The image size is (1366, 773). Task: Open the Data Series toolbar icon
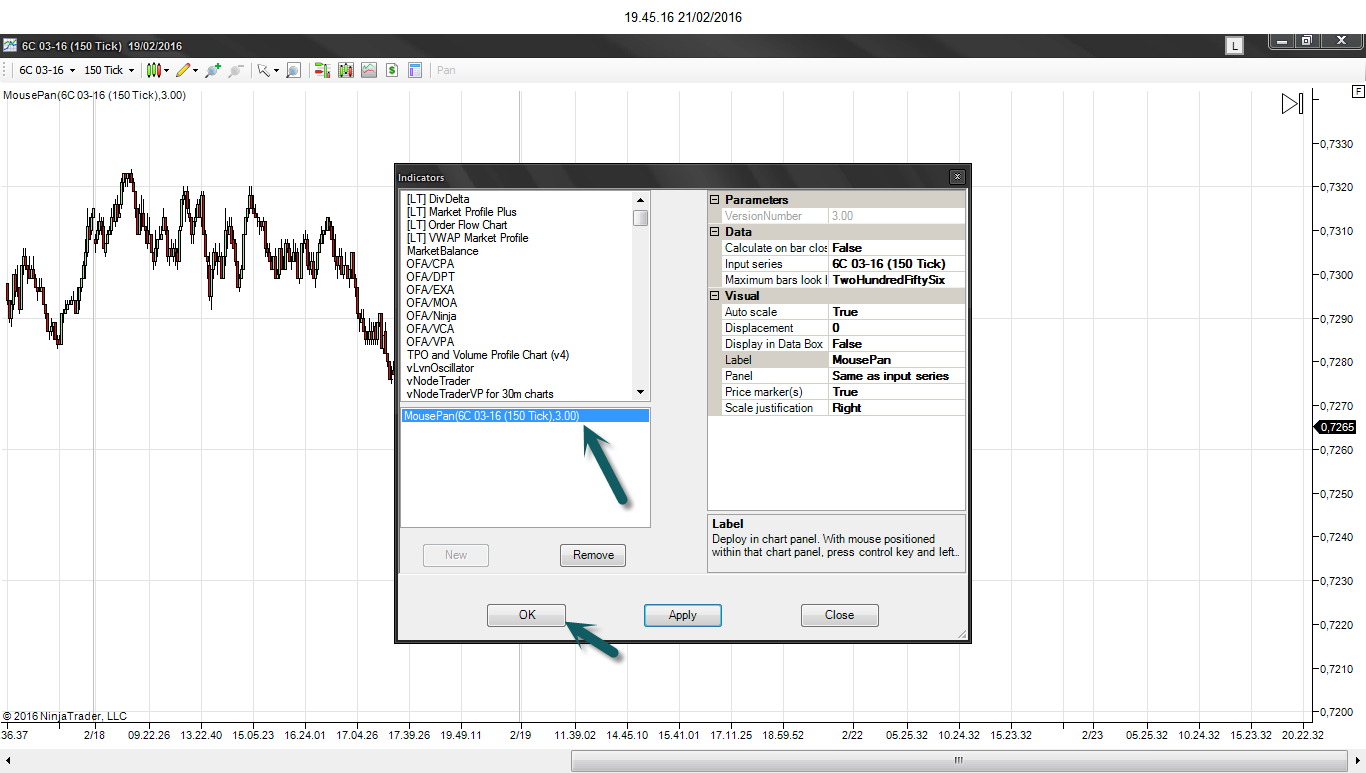(346, 70)
